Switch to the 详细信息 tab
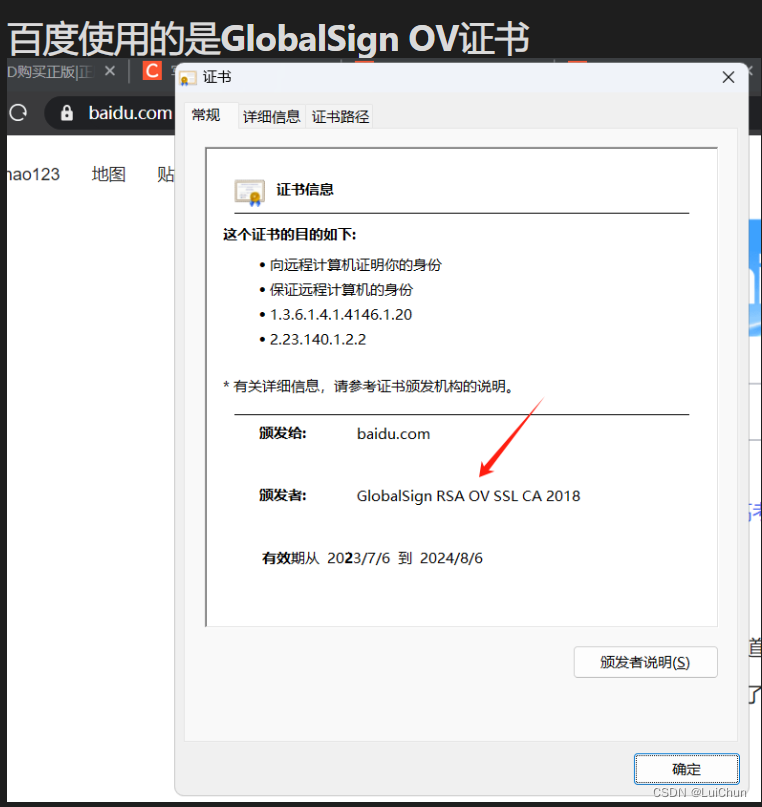Viewport: 762px width, 807px height. [x=271, y=117]
